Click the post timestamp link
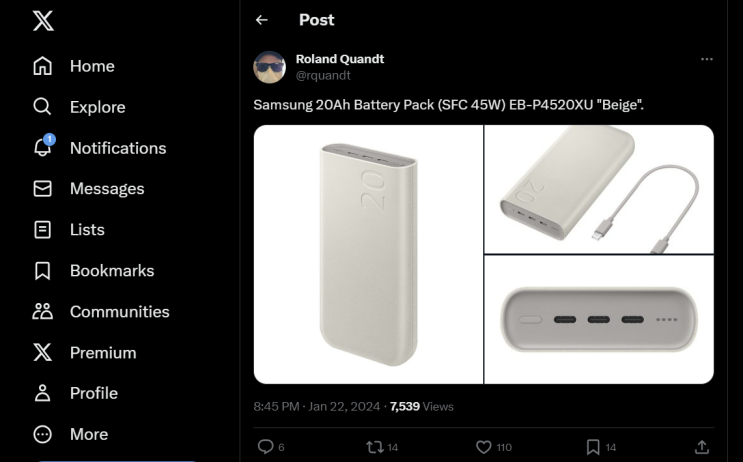 314,406
